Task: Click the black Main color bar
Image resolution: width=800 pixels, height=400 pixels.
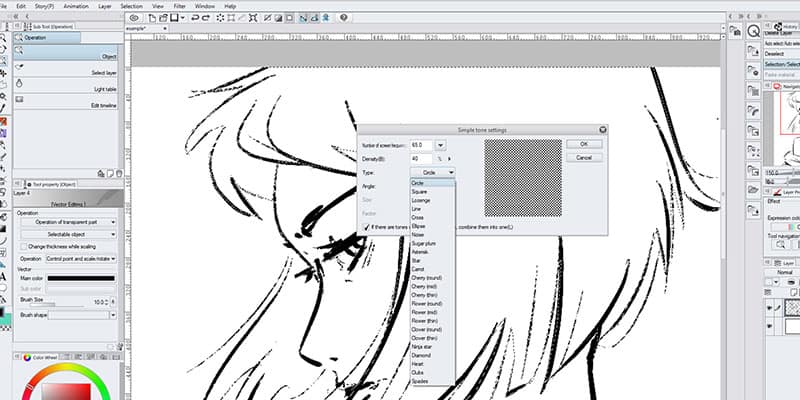Action: click(81, 279)
